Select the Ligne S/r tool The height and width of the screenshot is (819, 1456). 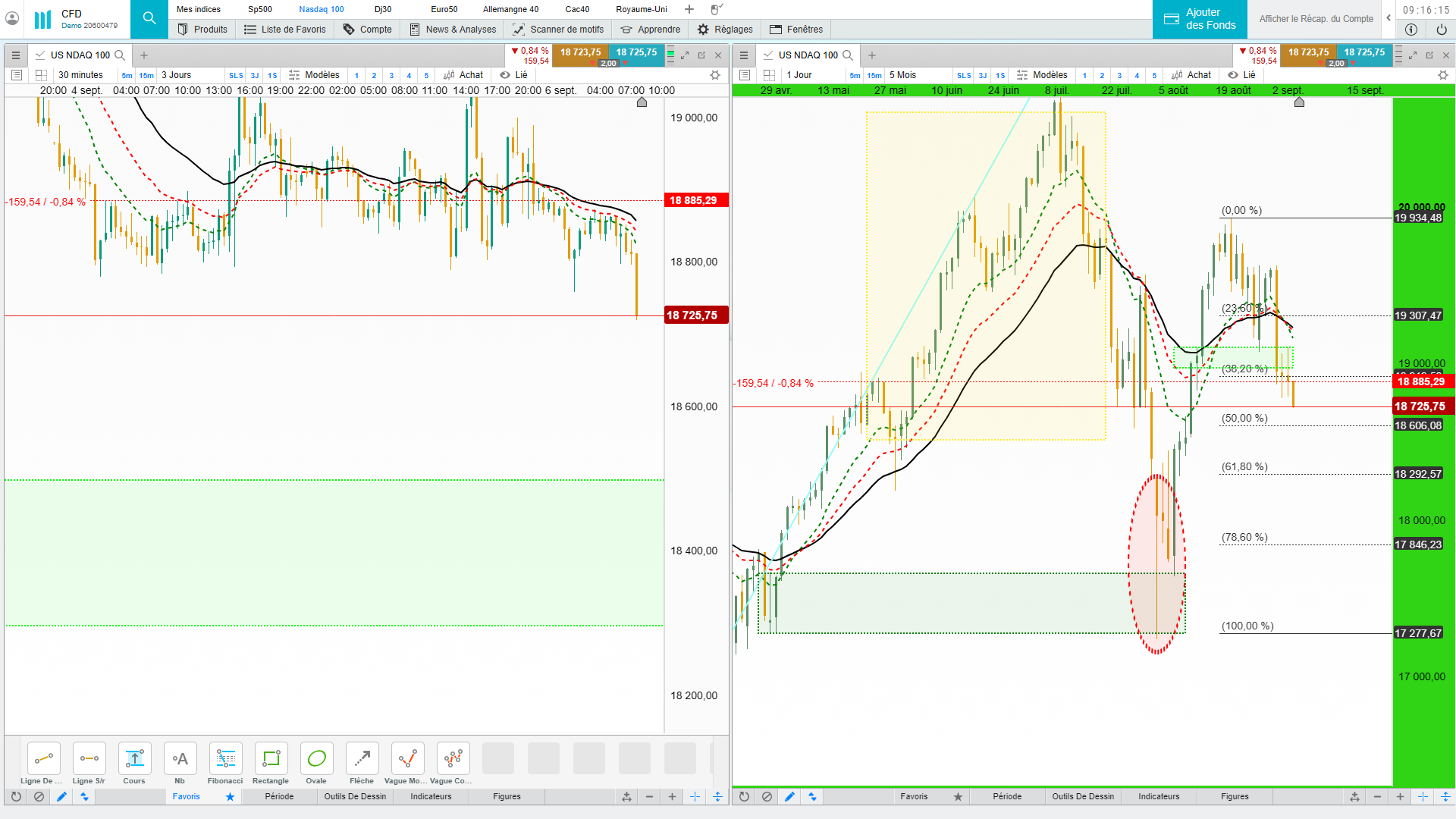pos(89,758)
